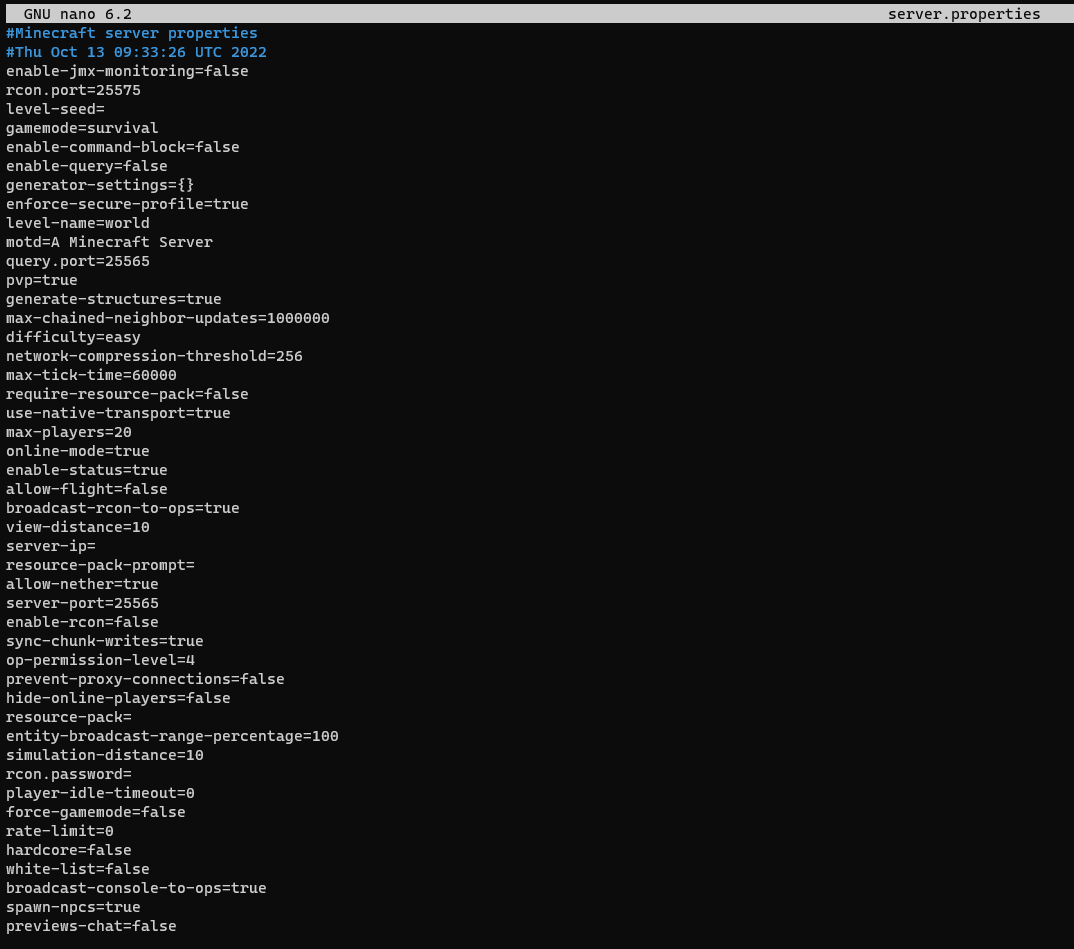Click the online-mode=true line
Image resolution: width=1074 pixels, height=949 pixels.
77,451
